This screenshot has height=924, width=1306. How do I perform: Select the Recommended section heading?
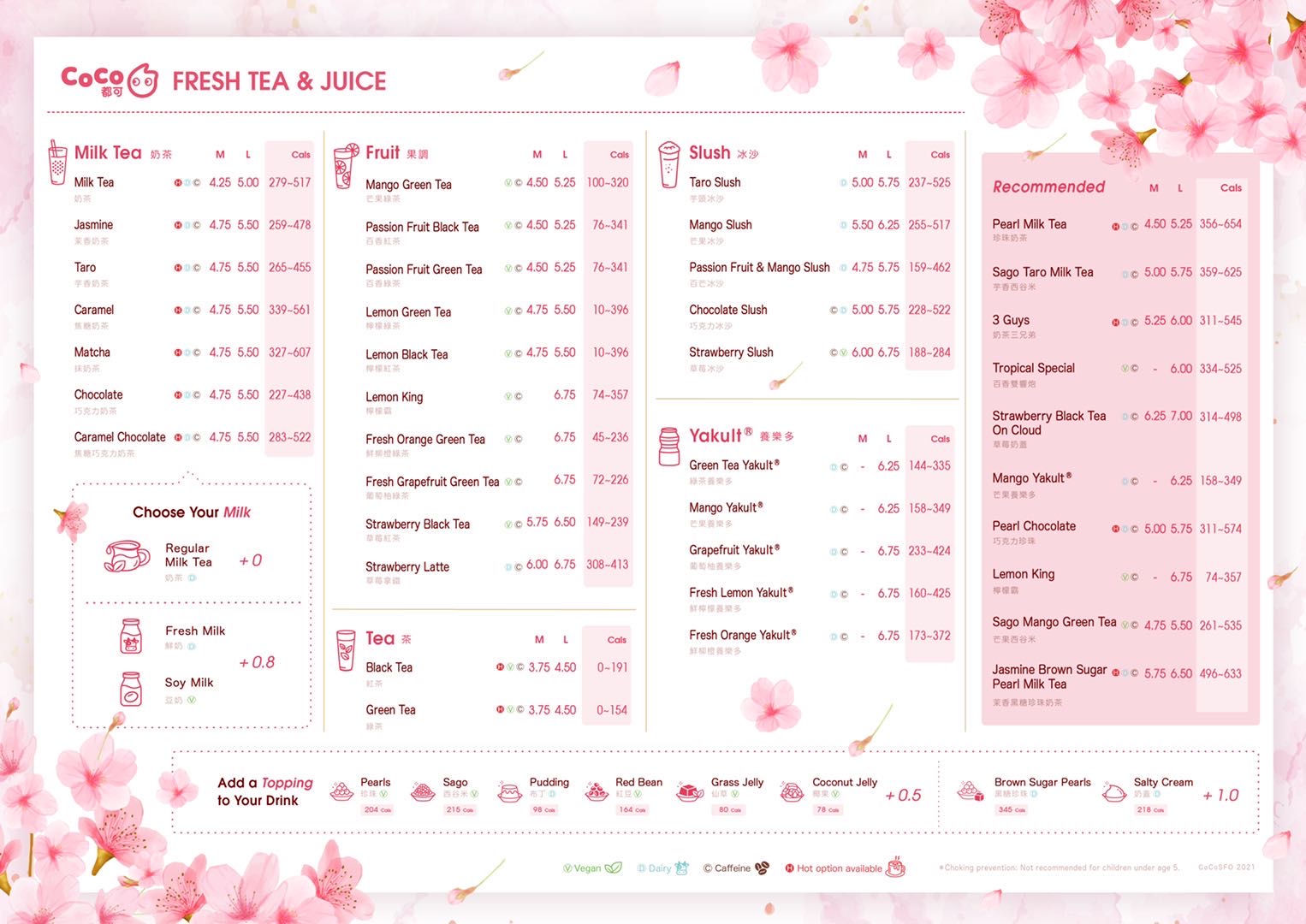[1048, 187]
